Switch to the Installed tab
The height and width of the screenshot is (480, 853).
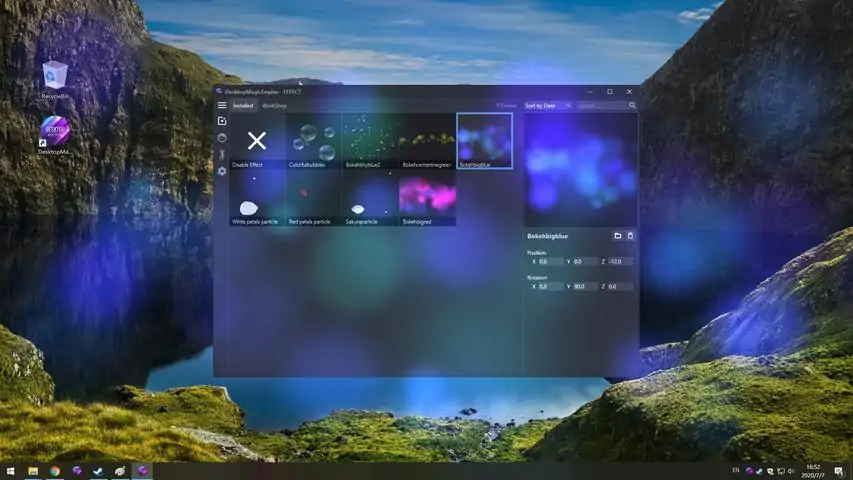(x=243, y=105)
